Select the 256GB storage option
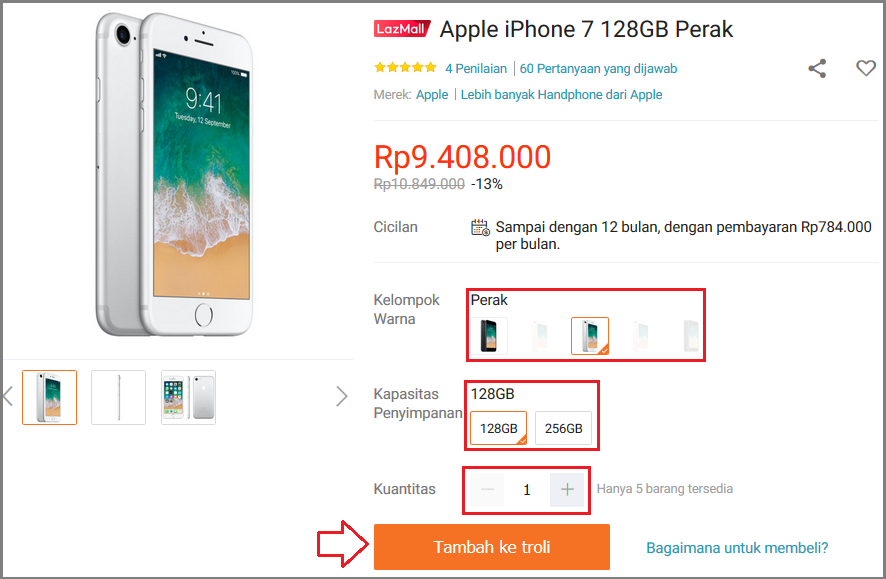 [563, 428]
